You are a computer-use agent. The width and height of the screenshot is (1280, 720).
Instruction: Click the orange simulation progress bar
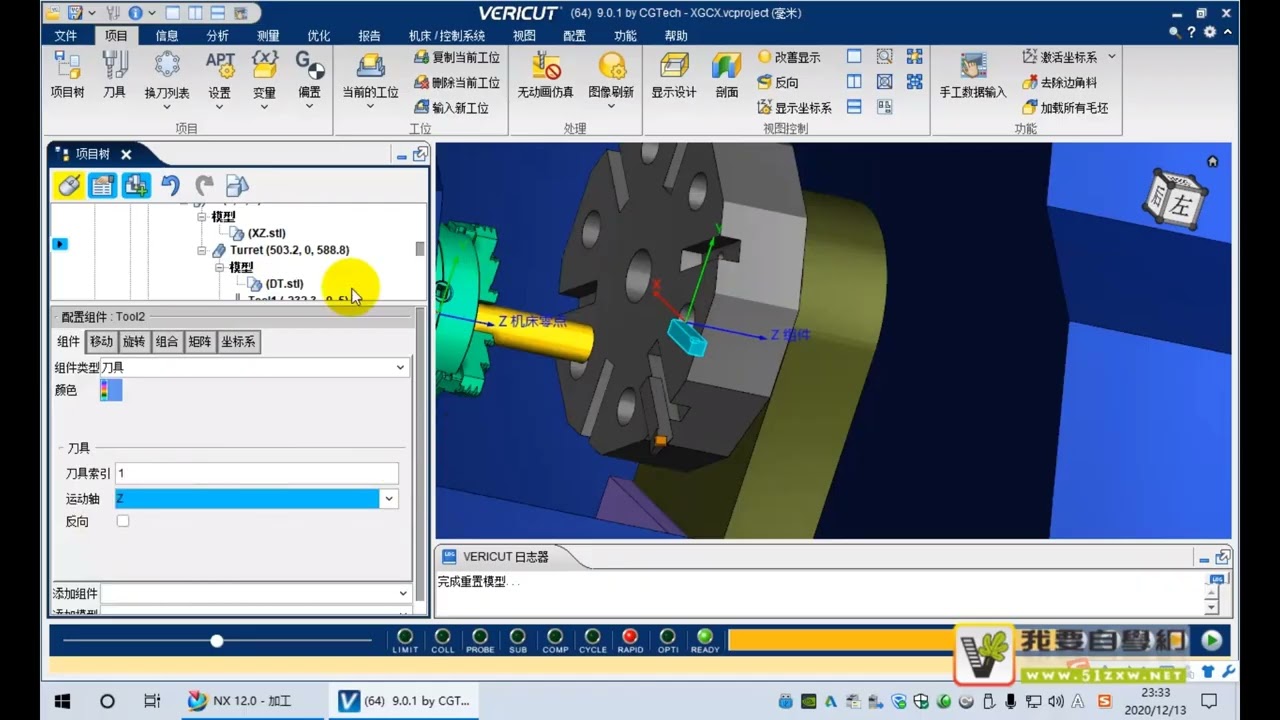coord(840,640)
